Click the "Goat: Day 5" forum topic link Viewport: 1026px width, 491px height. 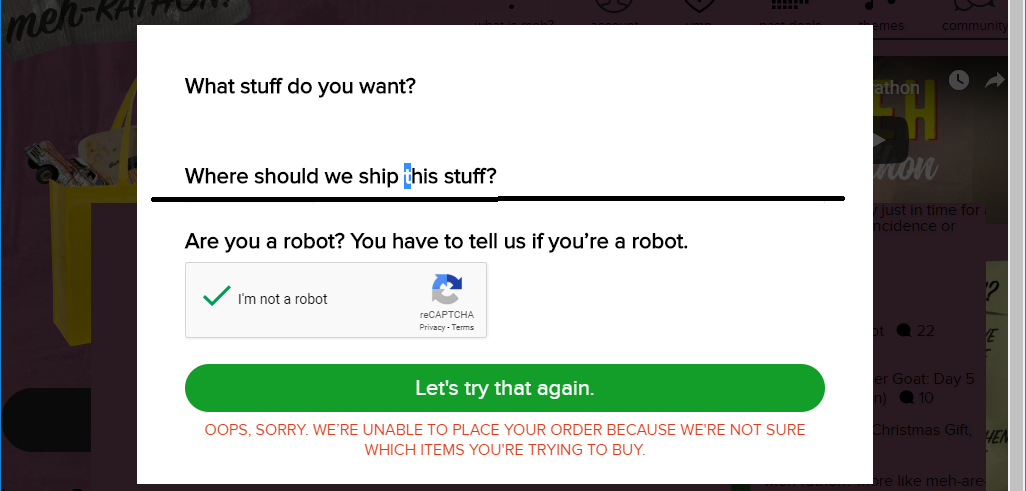click(935, 379)
